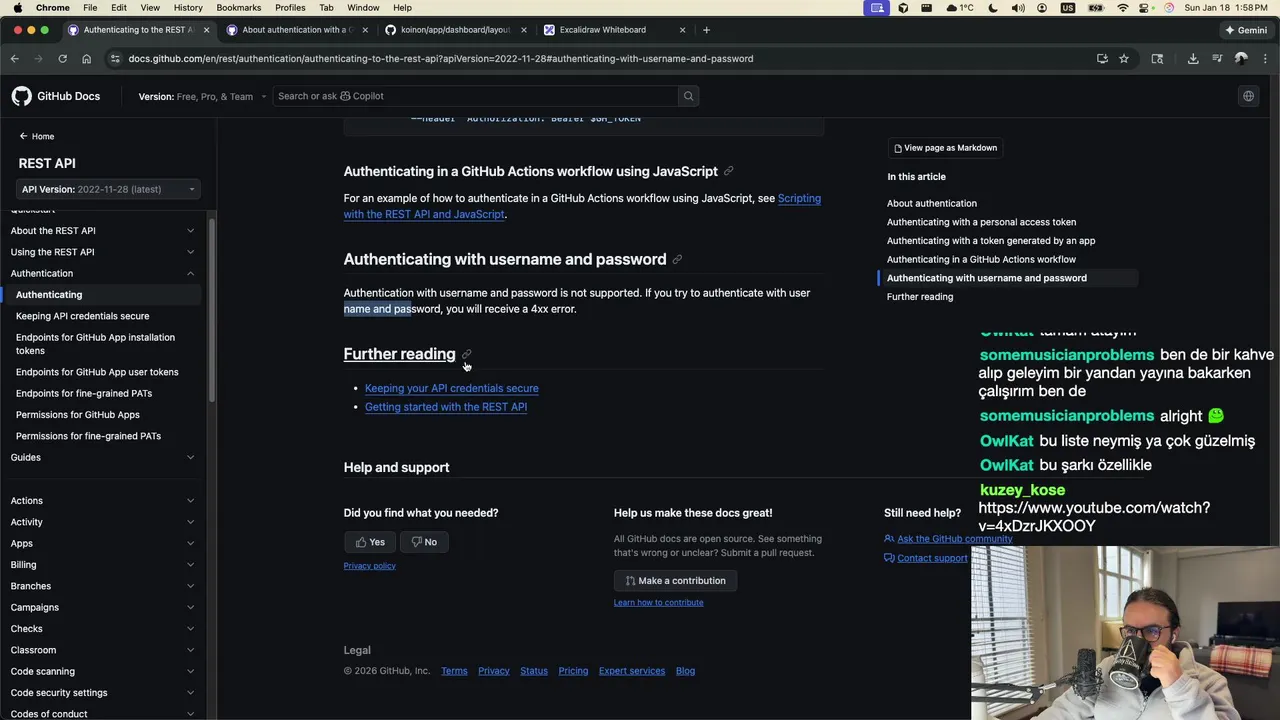This screenshot has width=1280, height=720.
Task: Click View page as Markdown button
Action: (x=946, y=148)
